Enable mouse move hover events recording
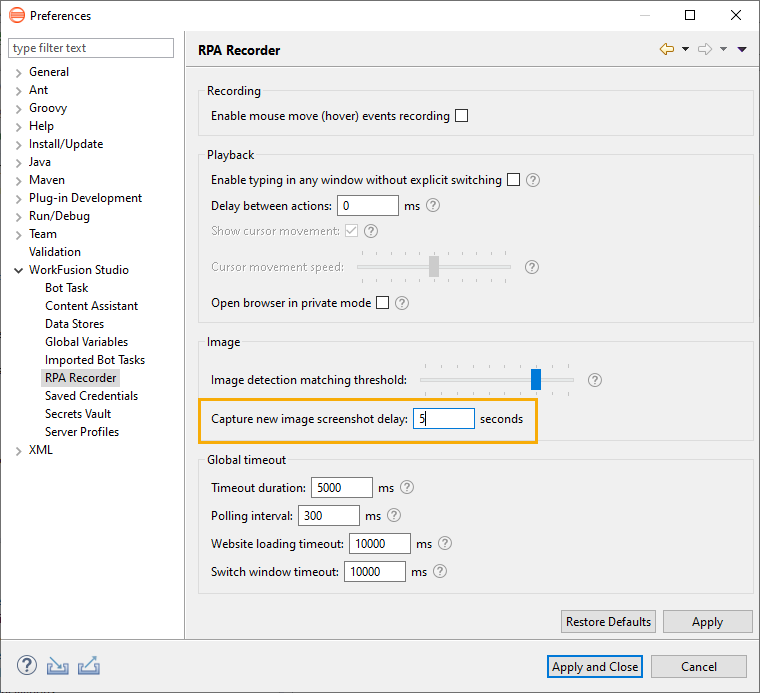760x693 pixels. point(461,116)
